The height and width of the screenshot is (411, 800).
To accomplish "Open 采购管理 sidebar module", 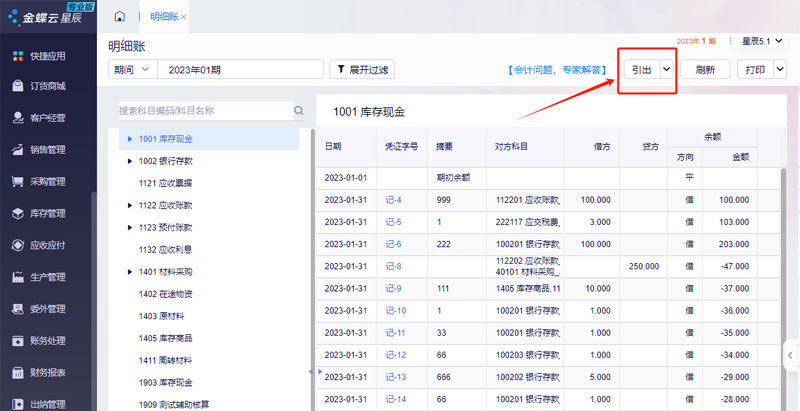I will [47, 181].
